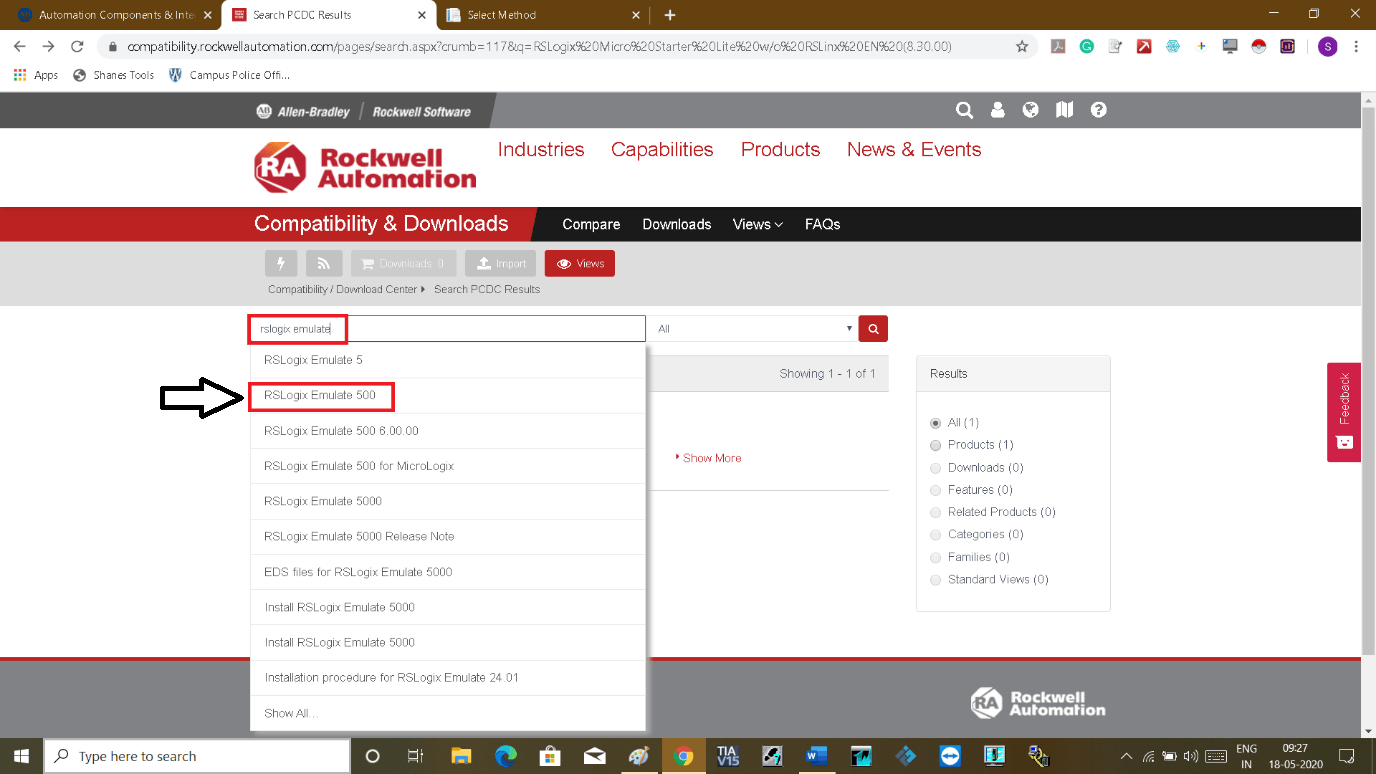Image resolution: width=1376 pixels, height=774 pixels.
Task: Open the Industries menu
Action: tap(541, 149)
